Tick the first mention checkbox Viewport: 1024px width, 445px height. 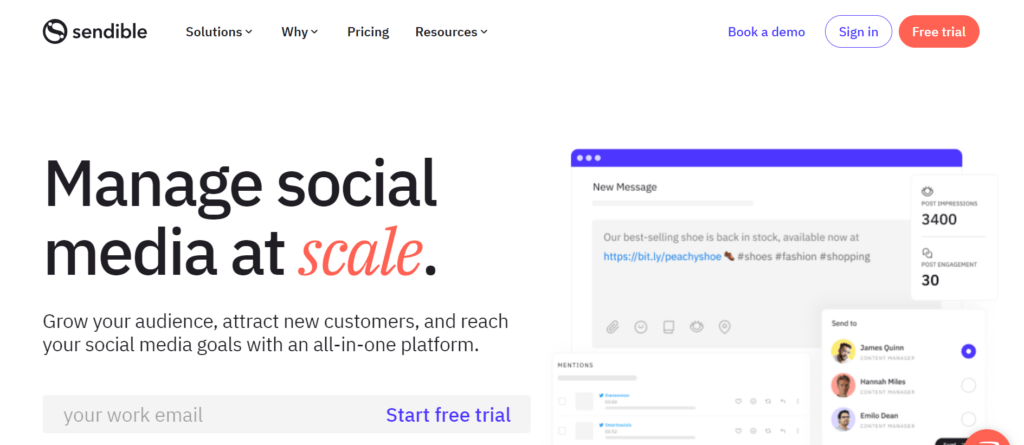coord(562,401)
